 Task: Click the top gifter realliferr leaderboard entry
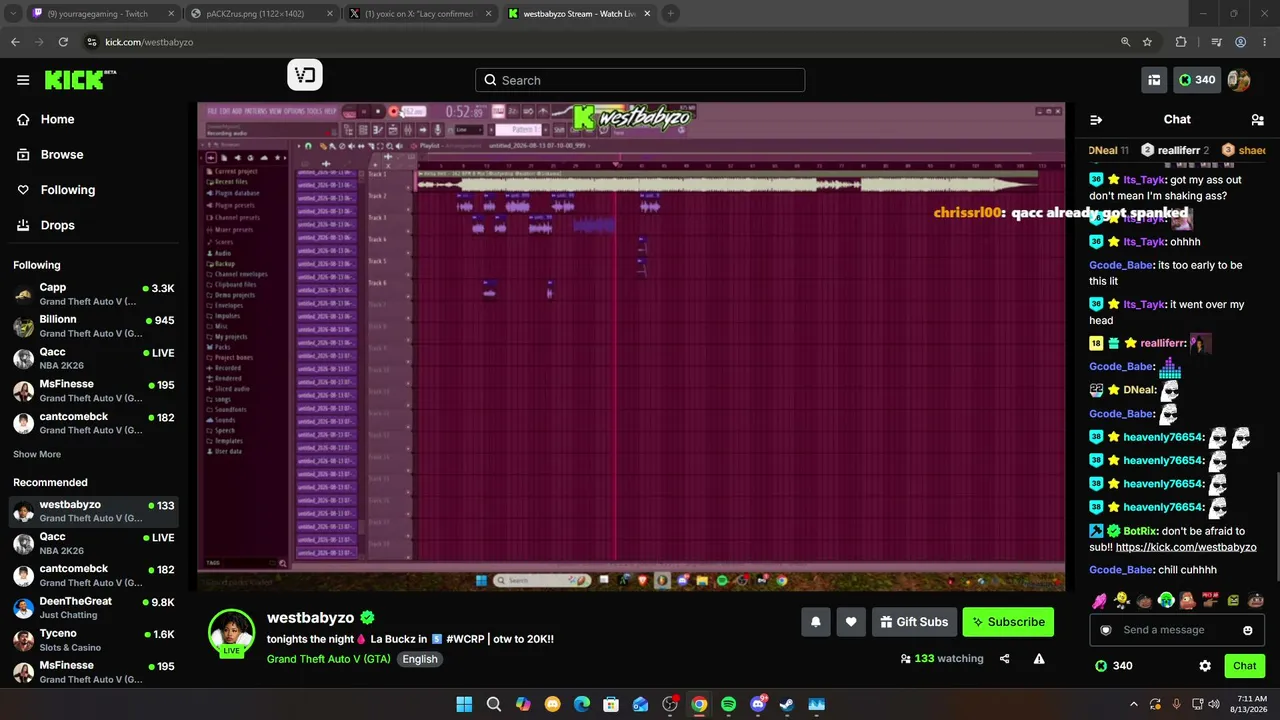point(1175,150)
